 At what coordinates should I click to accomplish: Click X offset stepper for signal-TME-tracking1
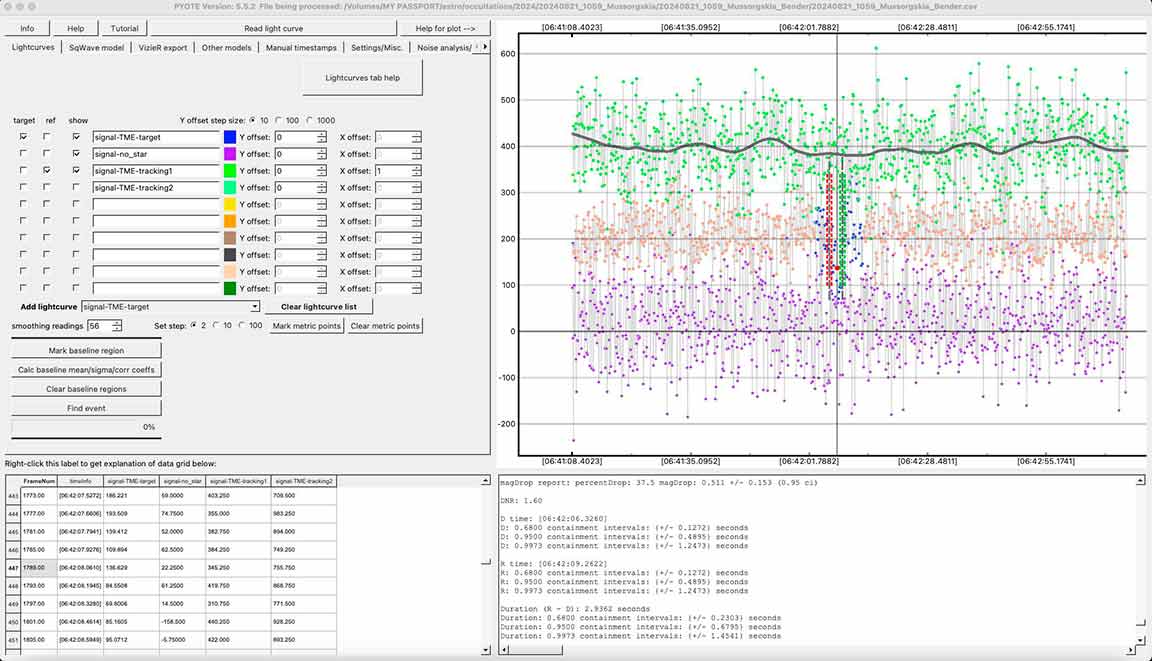(416, 171)
